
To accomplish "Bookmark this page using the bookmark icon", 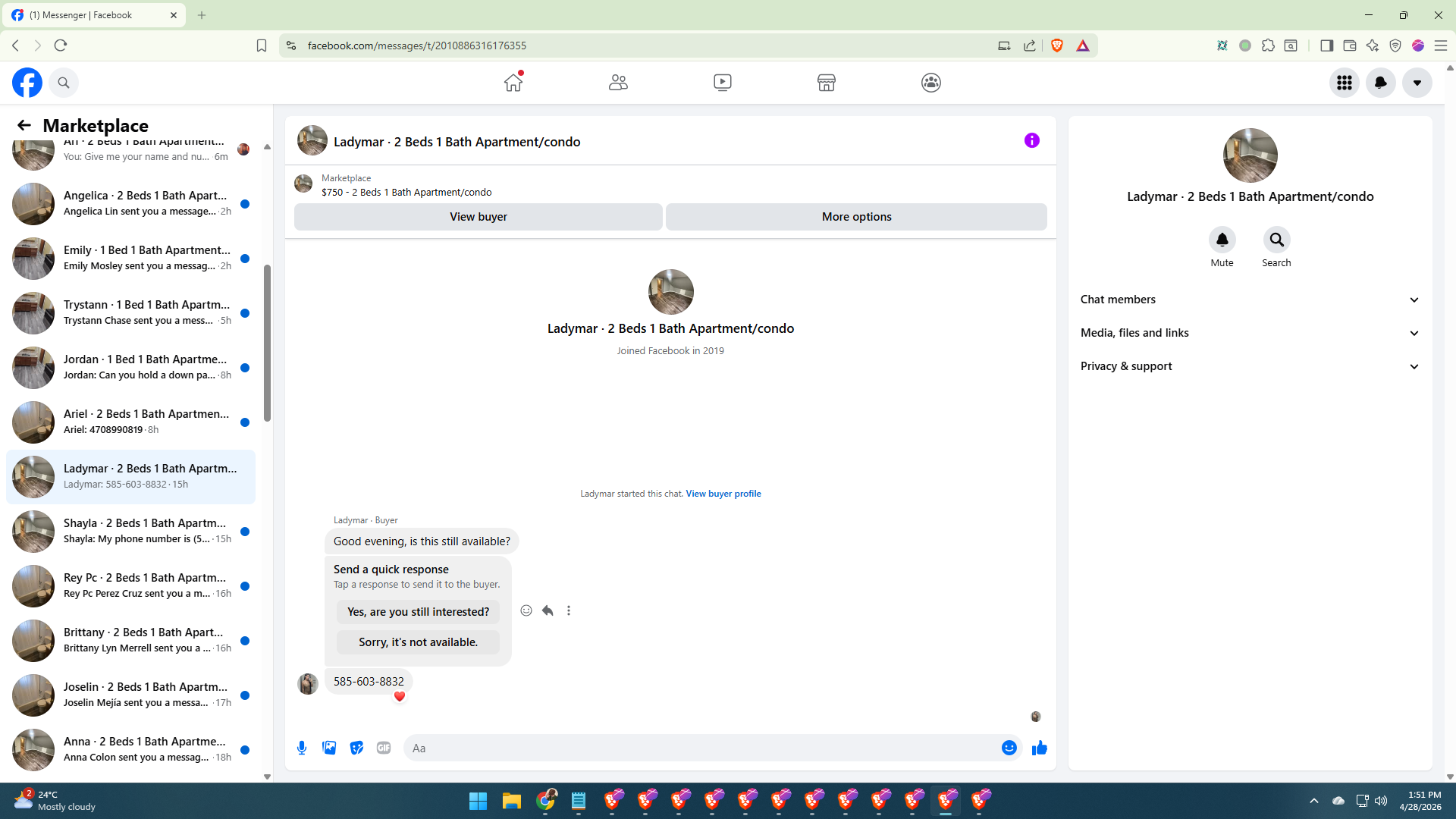I will coord(262,45).
